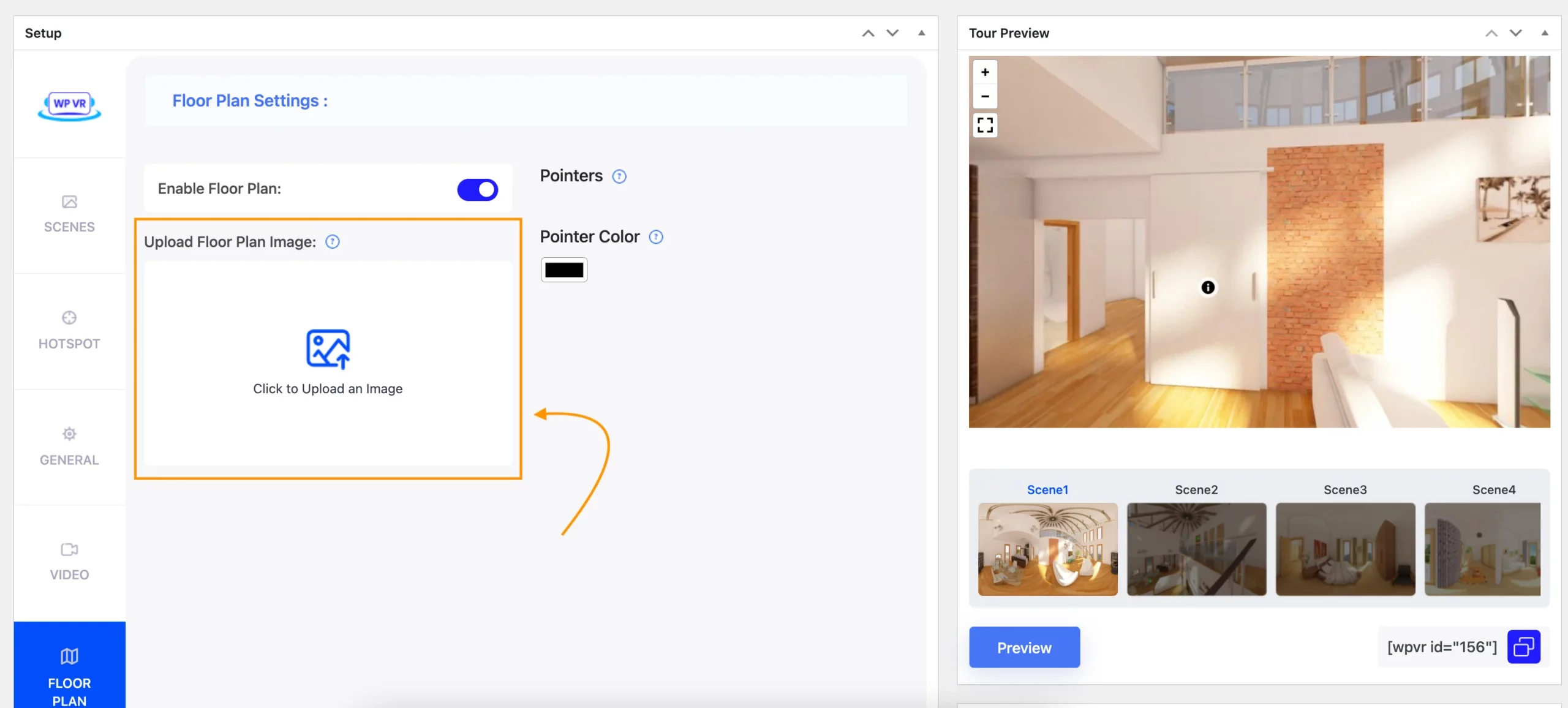Image resolution: width=1568 pixels, height=708 pixels.
Task: Select the Floor Plan tab
Action: pyautogui.click(x=69, y=665)
